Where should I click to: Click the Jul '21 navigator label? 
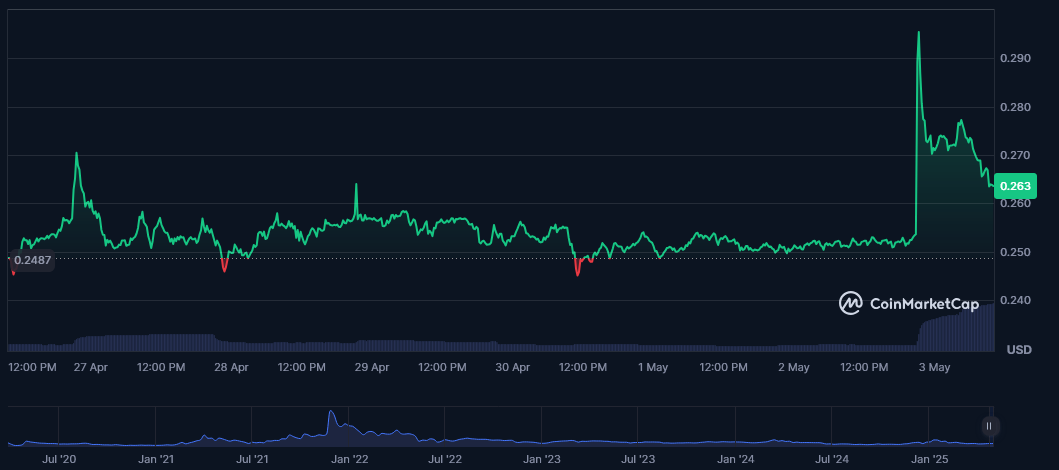pos(253,459)
